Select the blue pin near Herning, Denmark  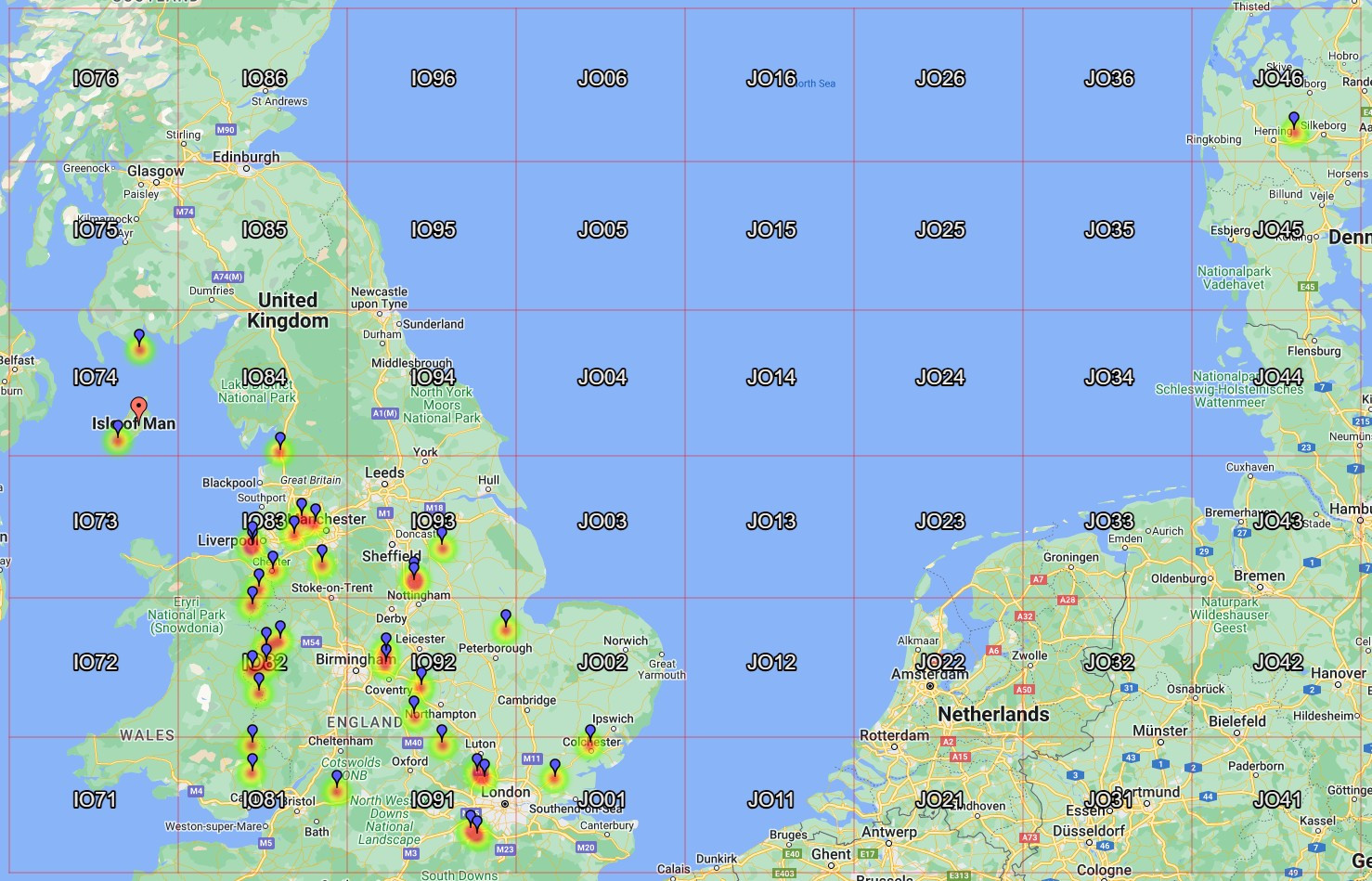pyautogui.click(x=1293, y=121)
